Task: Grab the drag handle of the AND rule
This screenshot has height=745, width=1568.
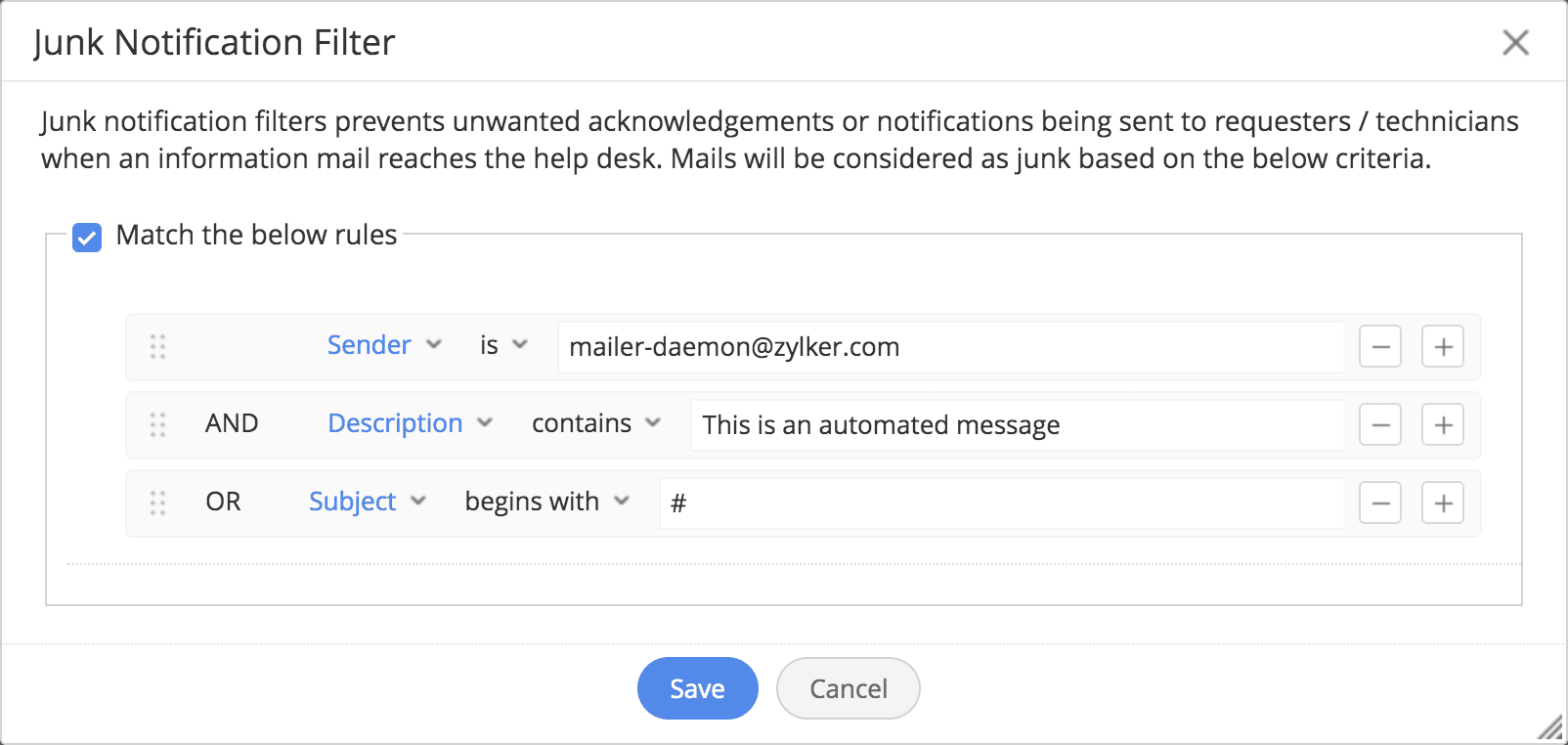Action: (157, 425)
